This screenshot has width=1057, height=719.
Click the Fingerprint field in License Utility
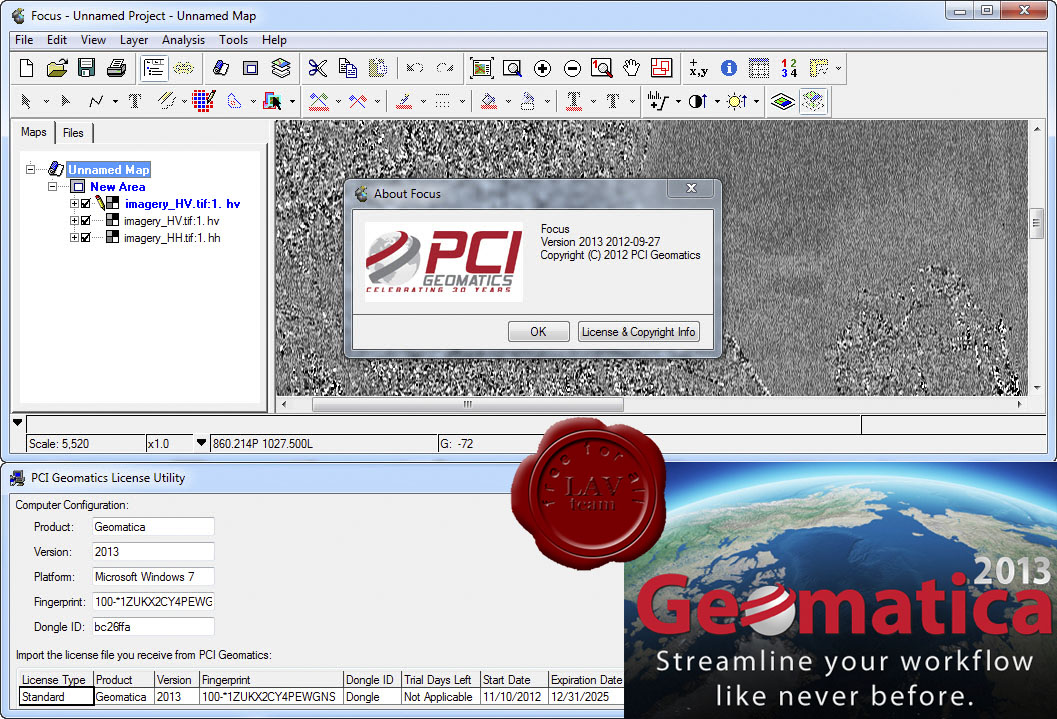153,601
